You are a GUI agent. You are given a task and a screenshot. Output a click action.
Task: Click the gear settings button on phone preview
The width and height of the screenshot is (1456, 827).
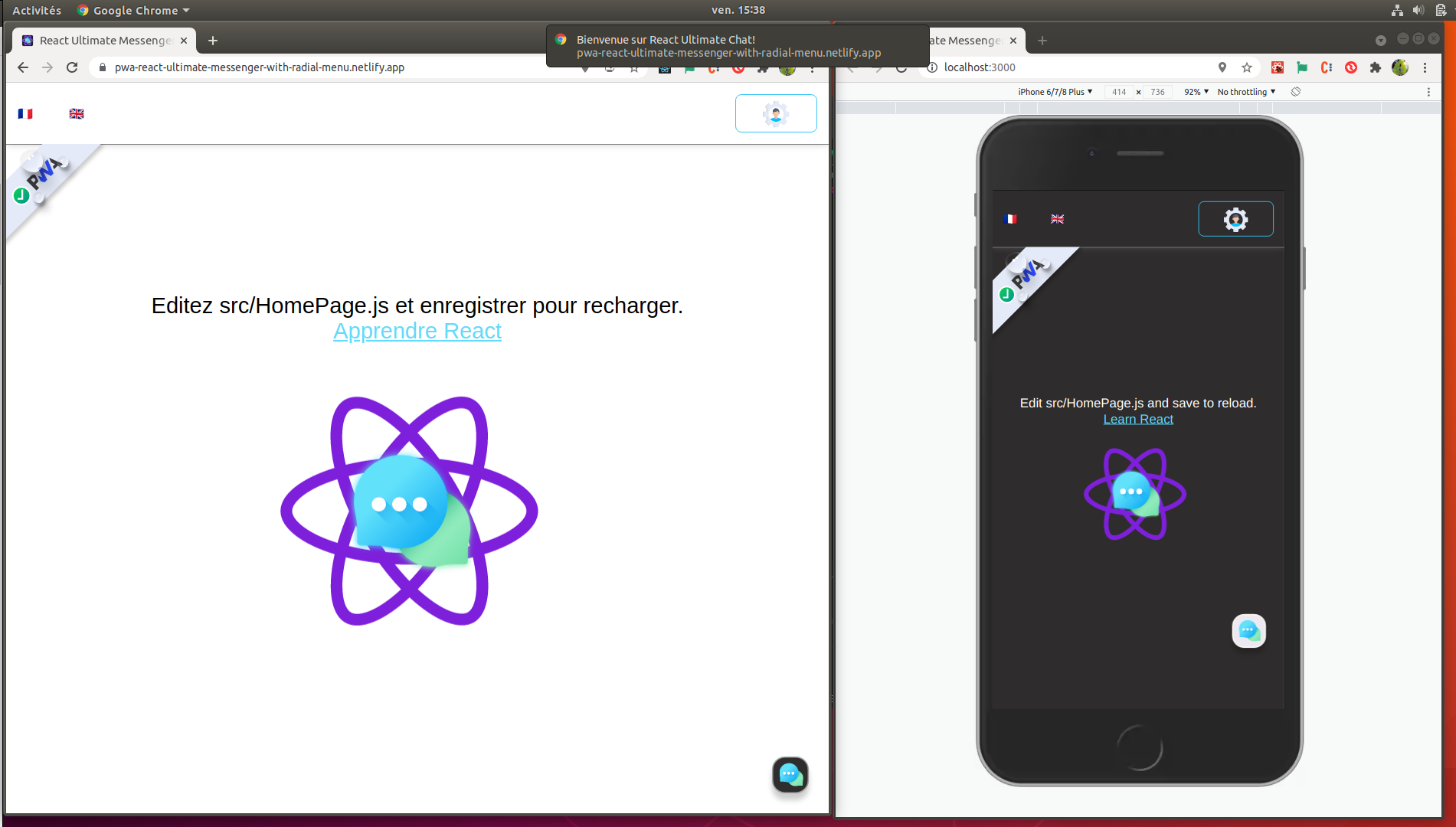(1235, 220)
